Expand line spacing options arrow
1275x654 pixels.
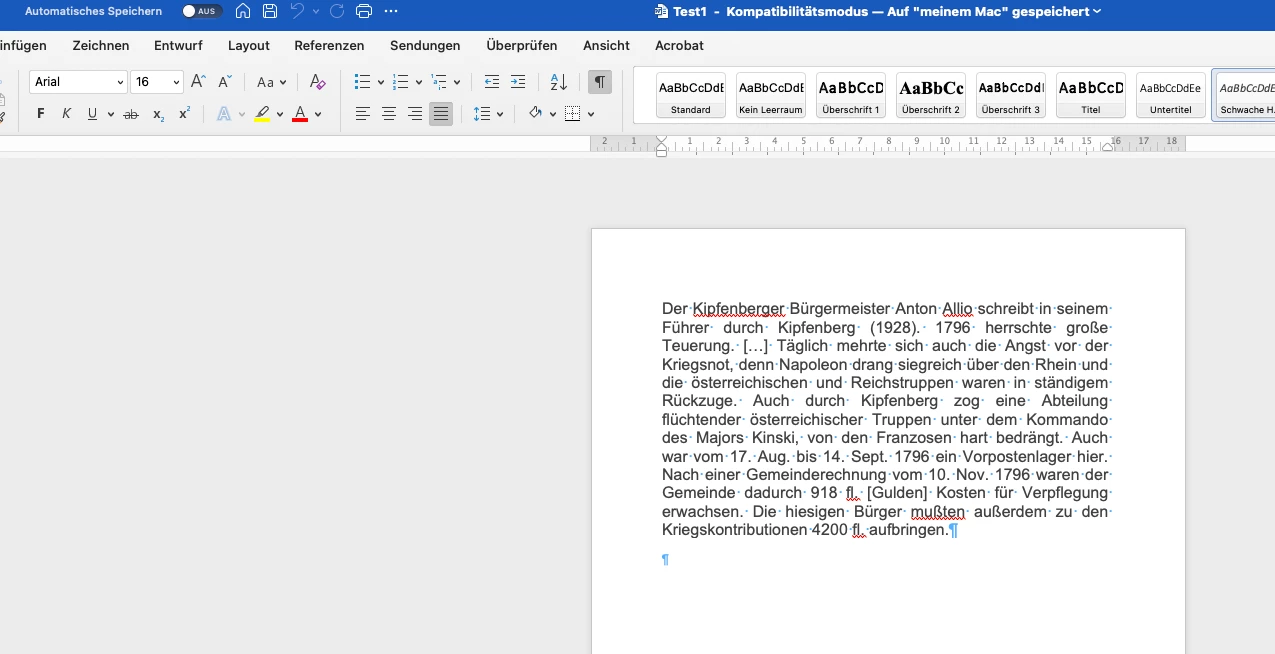499,115
